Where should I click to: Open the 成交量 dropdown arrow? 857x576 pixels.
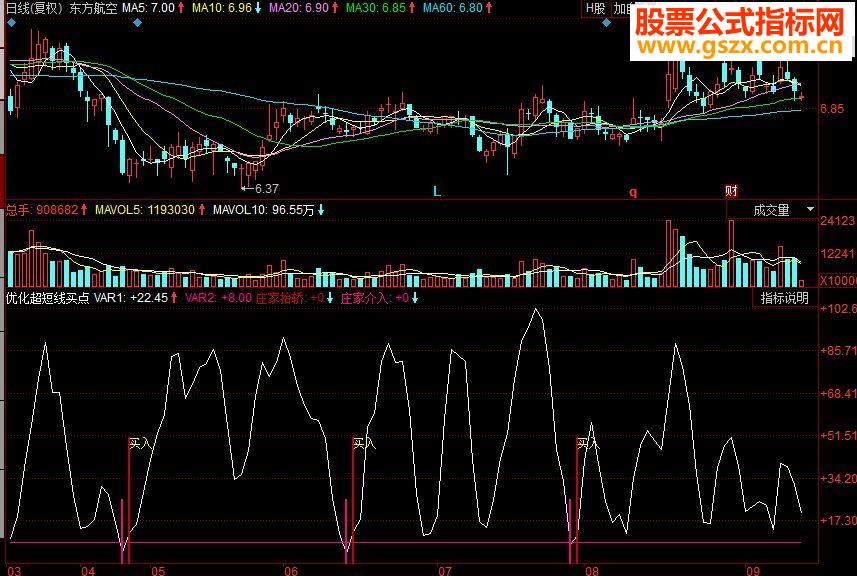pos(810,209)
